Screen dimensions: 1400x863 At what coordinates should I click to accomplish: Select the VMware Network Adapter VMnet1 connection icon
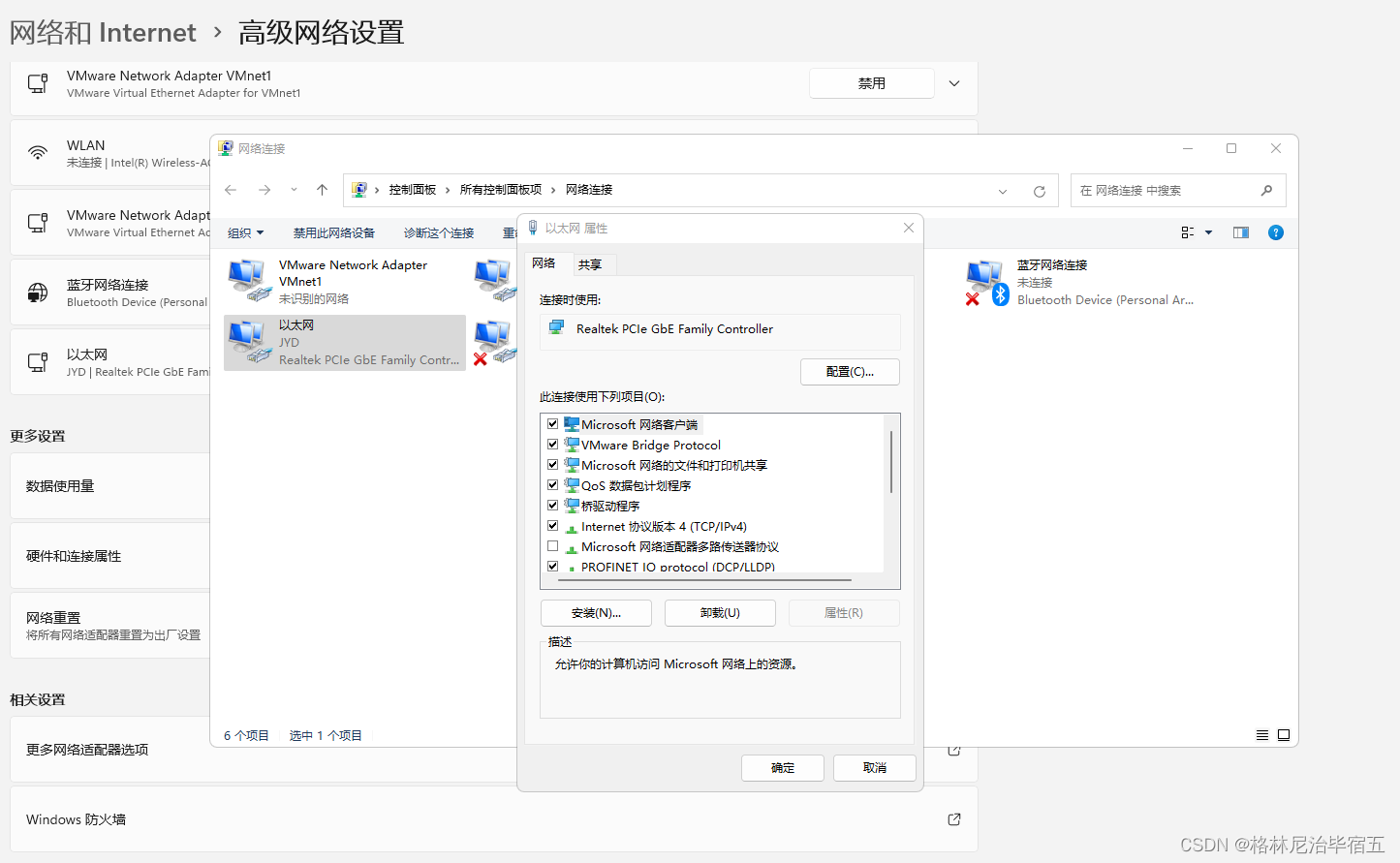[x=250, y=280]
